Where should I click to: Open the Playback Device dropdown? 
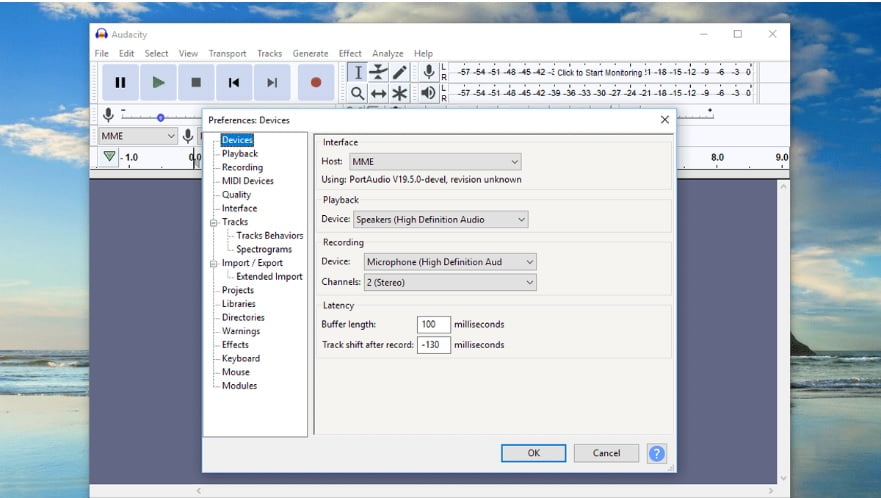click(x=440, y=220)
